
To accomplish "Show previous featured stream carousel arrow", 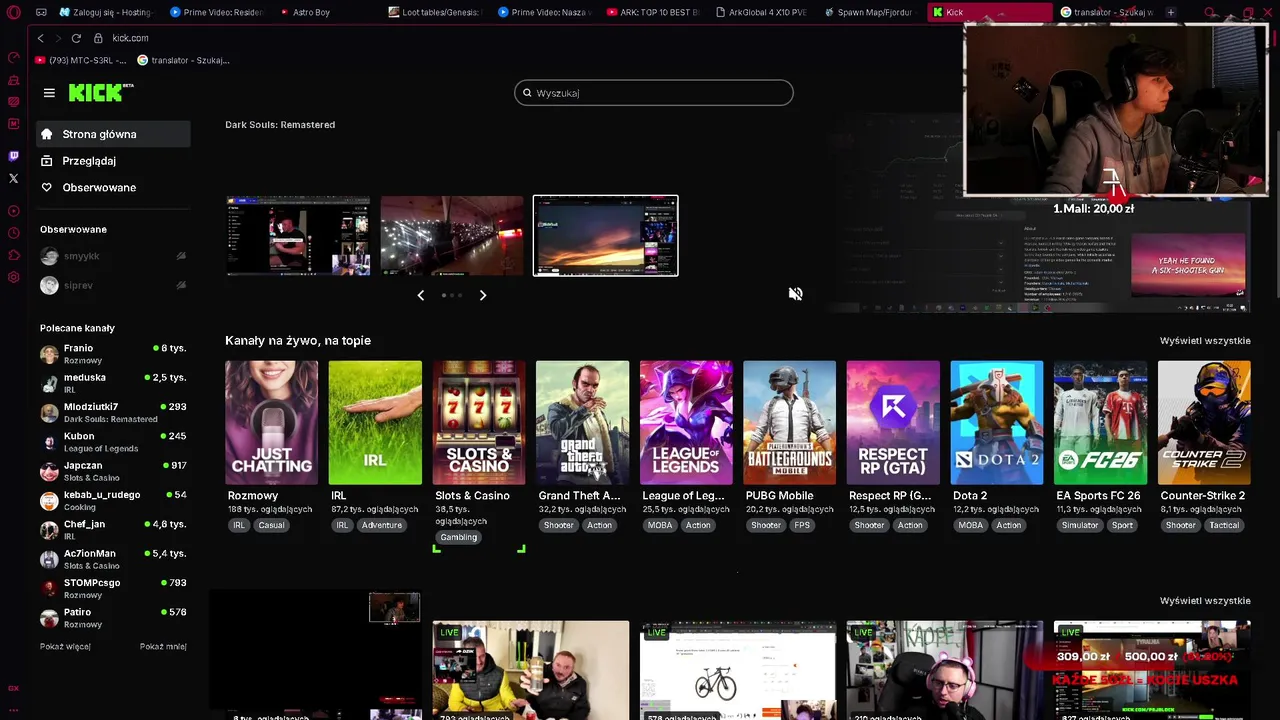I will (x=421, y=295).
